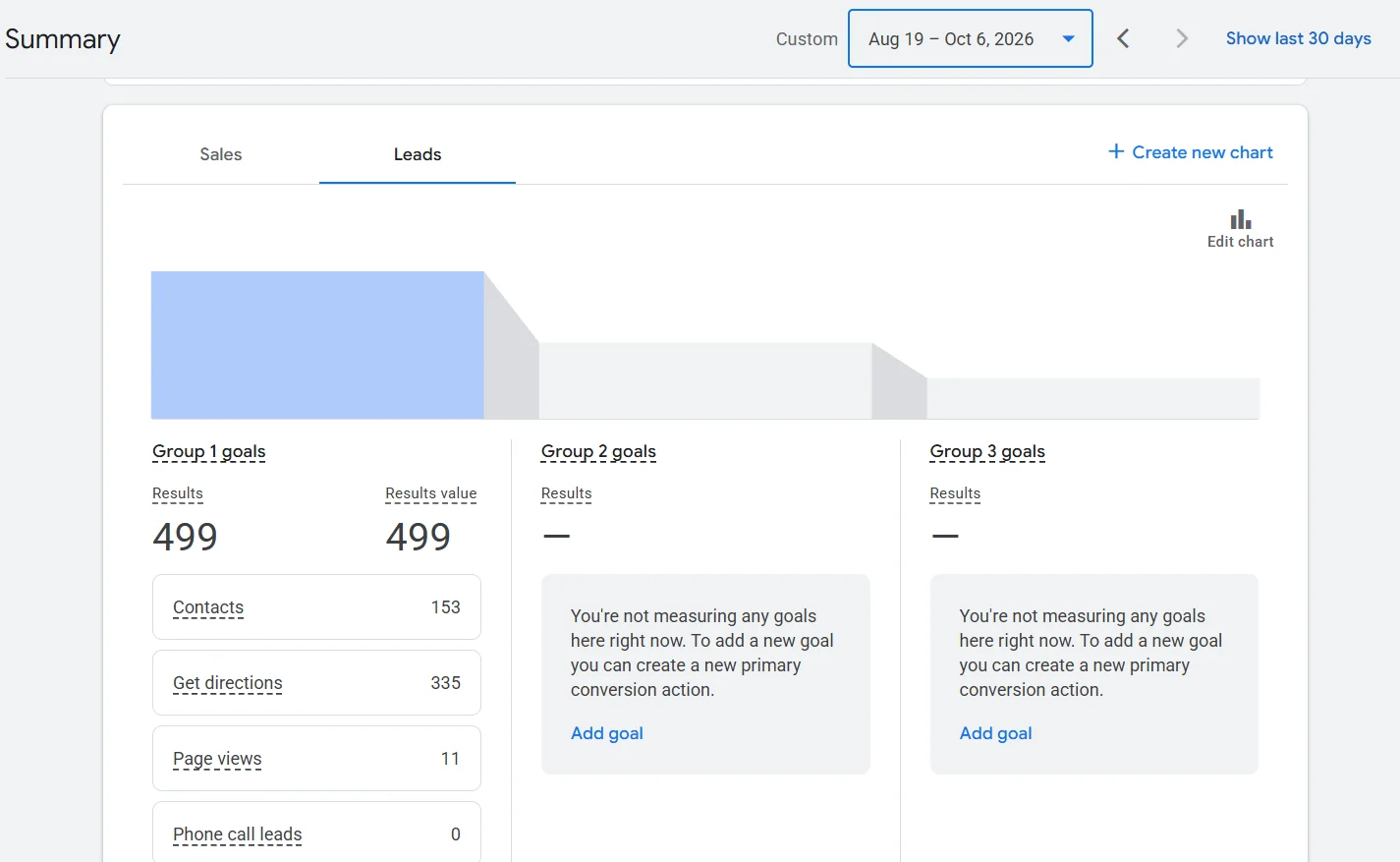
Task: Click the Create new chart text link
Action: [1203, 152]
